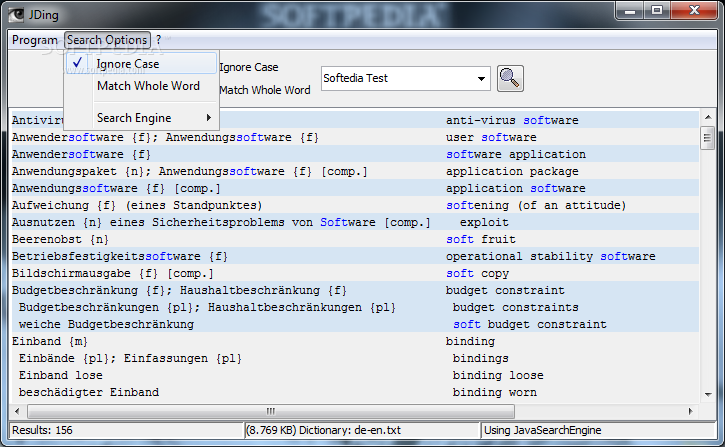Select the "anti-virus software" translation
The width and height of the screenshot is (725, 447).
tap(512, 120)
